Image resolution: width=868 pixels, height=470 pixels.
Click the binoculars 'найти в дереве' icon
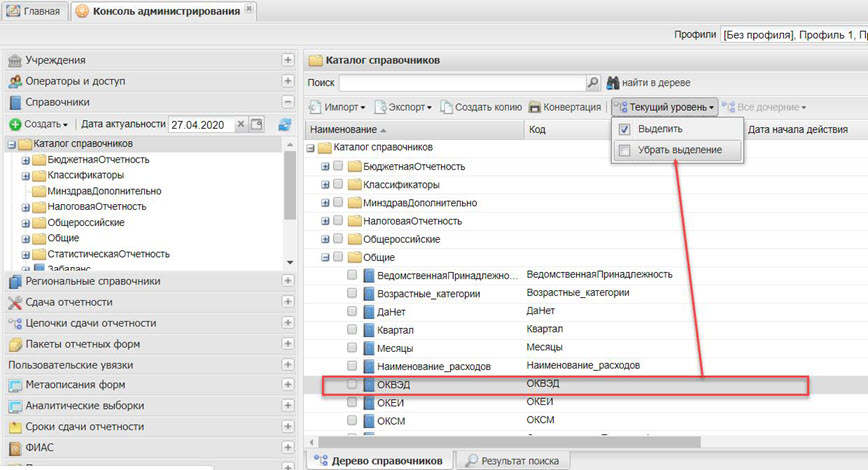click(x=613, y=83)
